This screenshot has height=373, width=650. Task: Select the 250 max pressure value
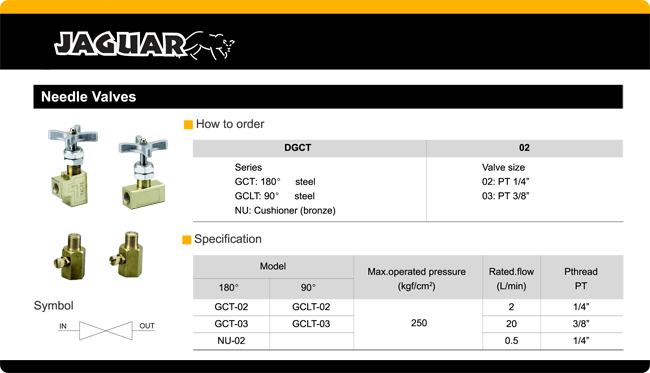tap(419, 323)
